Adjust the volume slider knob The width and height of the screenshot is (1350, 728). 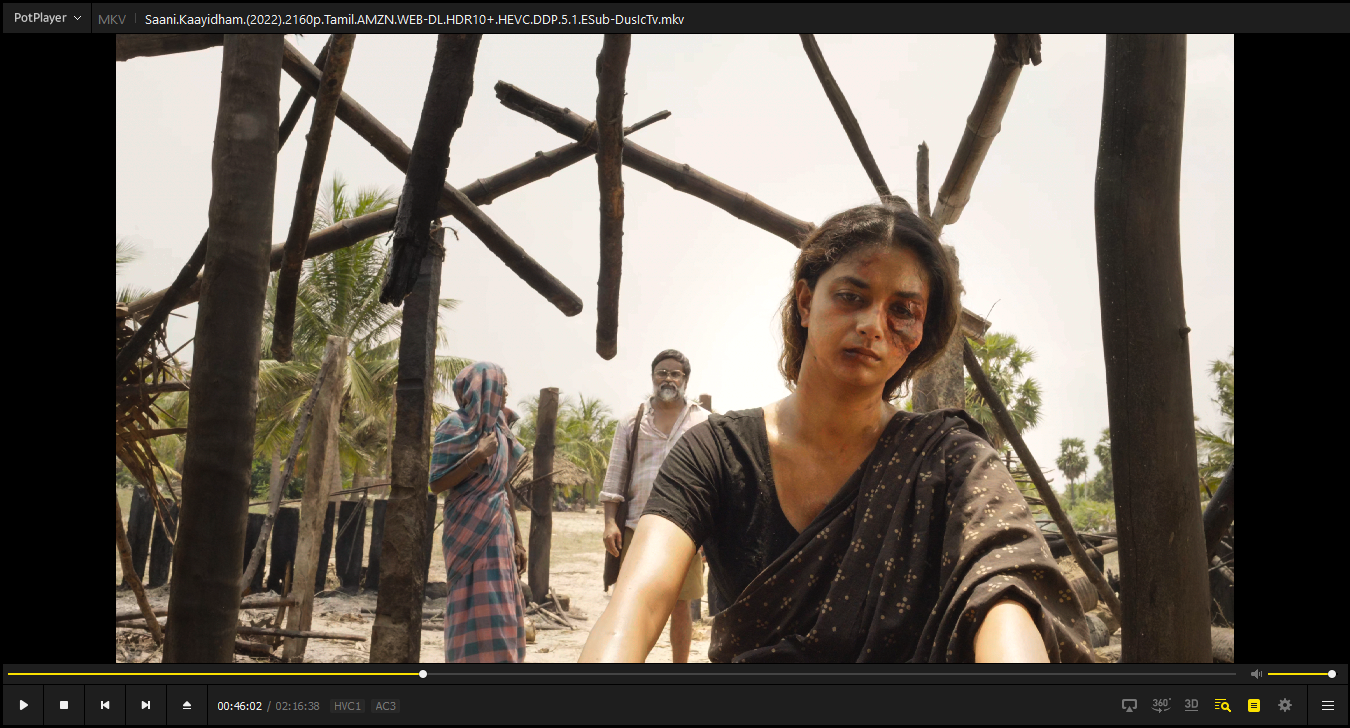pyautogui.click(x=1332, y=674)
